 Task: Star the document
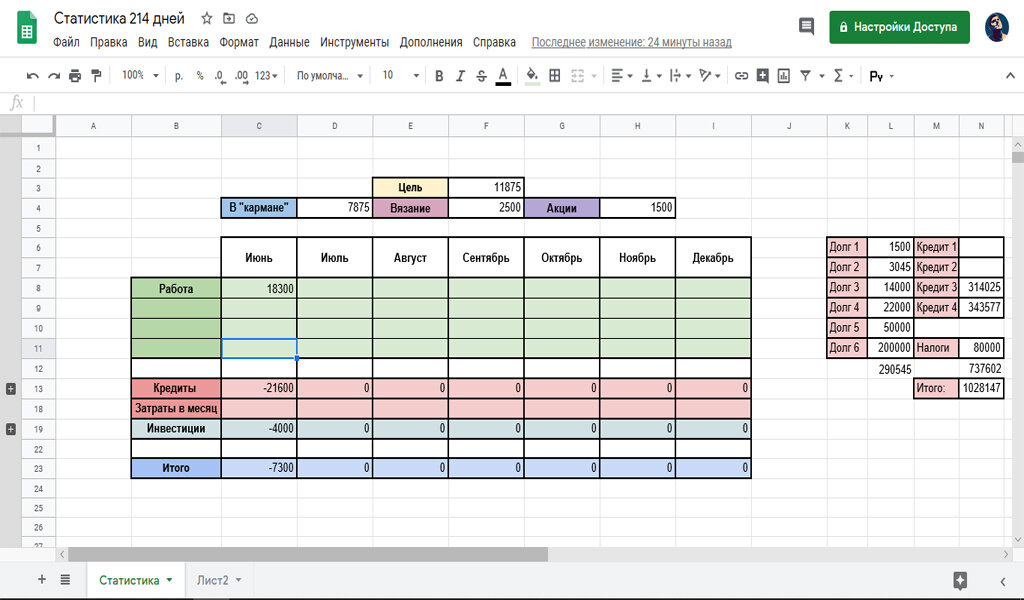[206, 18]
